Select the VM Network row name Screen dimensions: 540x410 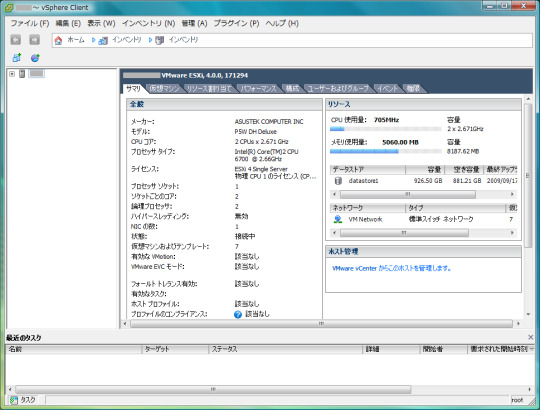pos(365,219)
